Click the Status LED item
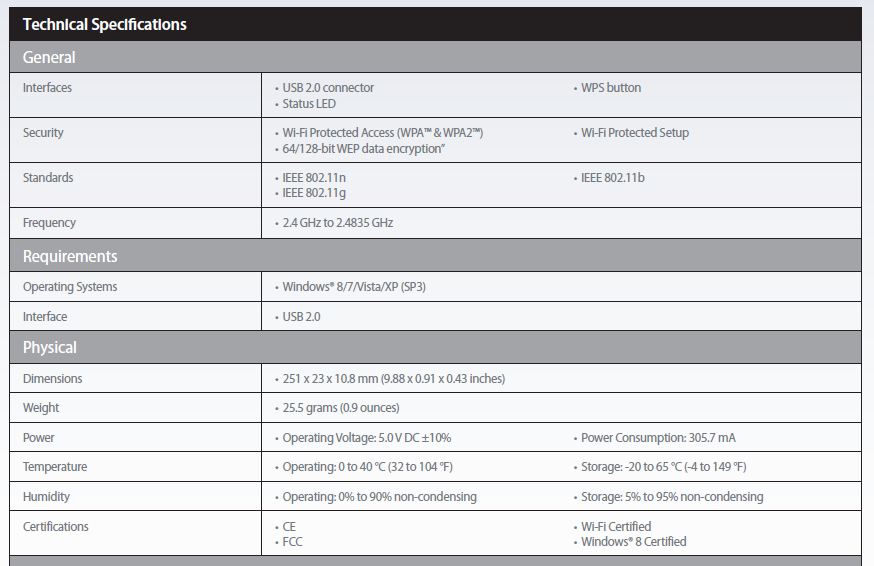 click(309, 104)
